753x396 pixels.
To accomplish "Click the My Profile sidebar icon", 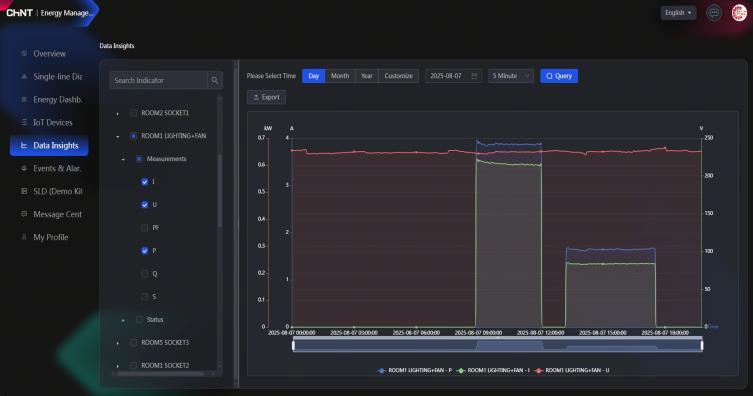I will (x=24, y=237).
